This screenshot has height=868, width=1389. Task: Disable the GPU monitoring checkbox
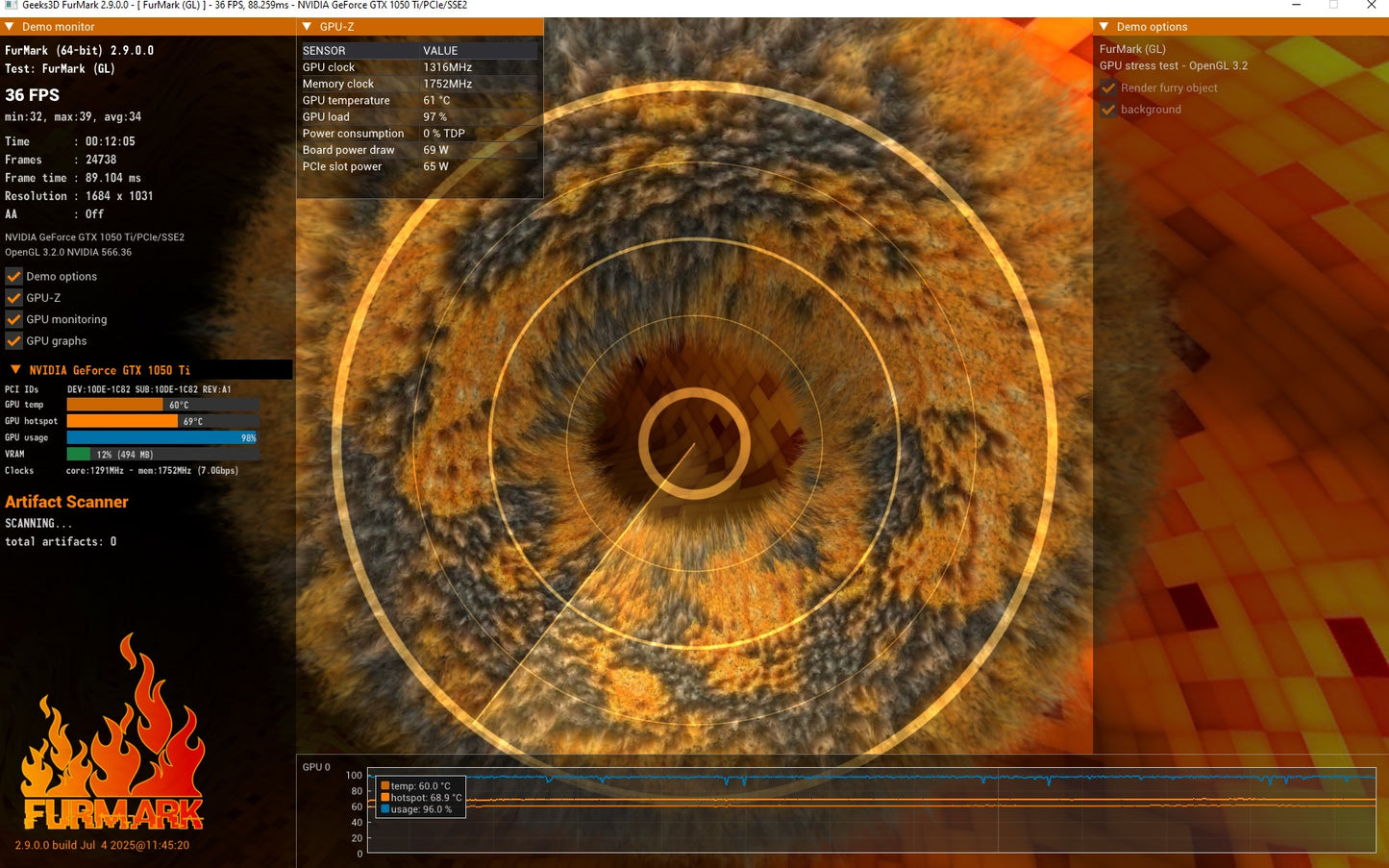pos(13,319)
